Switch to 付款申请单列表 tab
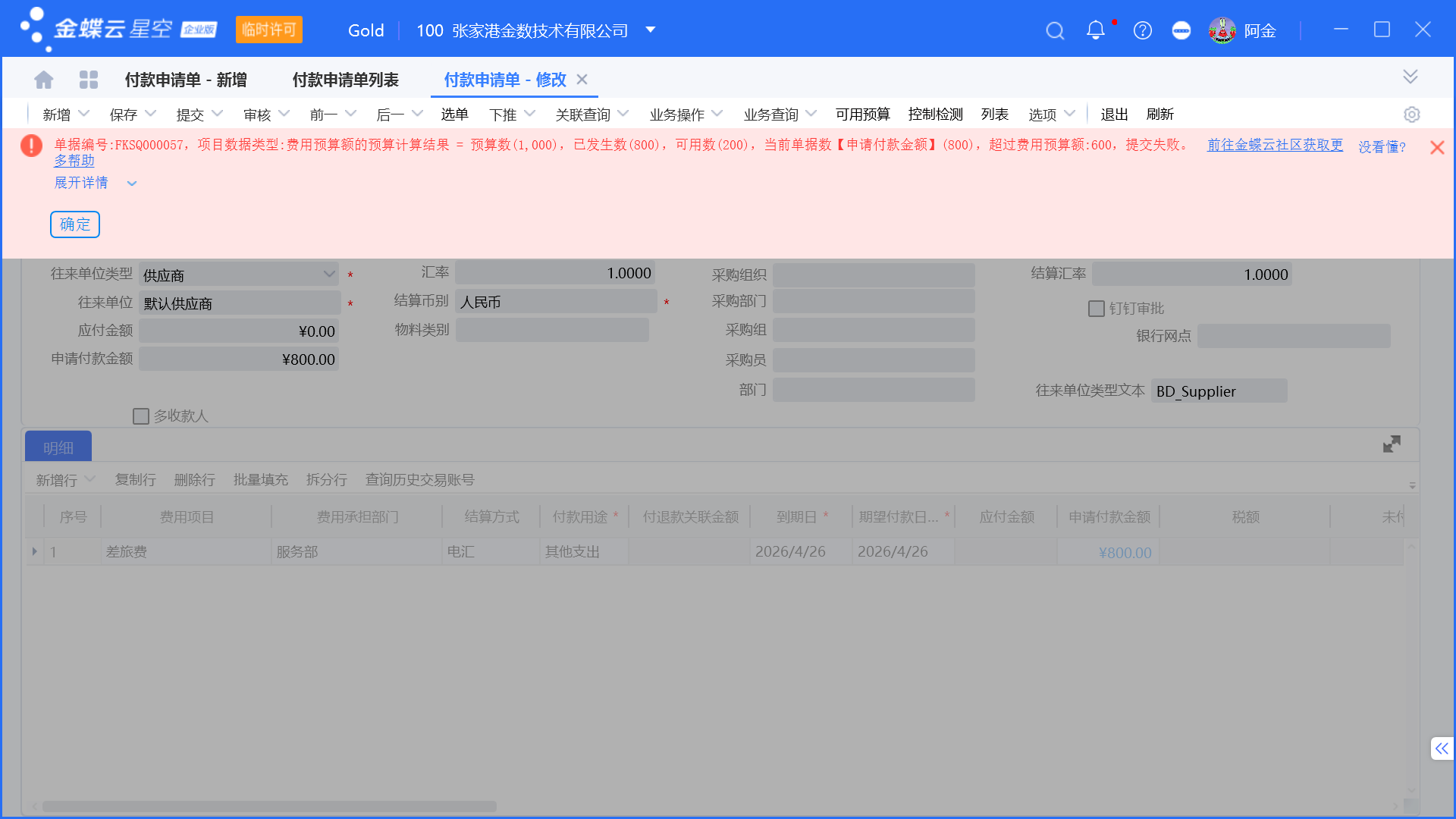Image resolution: width=1456 pixels, height=819 pixels. 346,80
